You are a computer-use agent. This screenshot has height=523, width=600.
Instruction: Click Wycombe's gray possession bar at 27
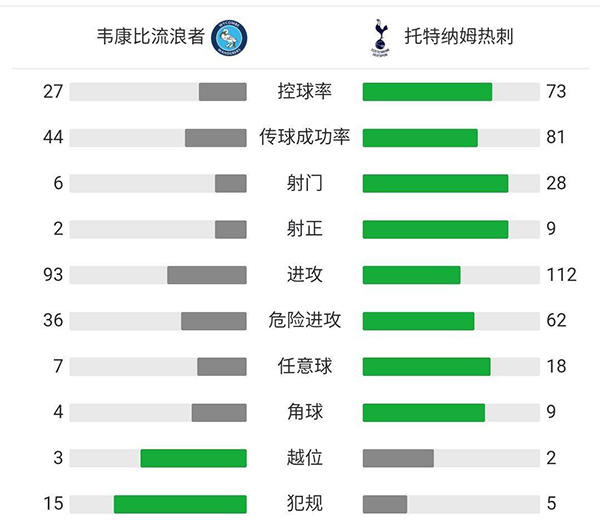(222, 92)
